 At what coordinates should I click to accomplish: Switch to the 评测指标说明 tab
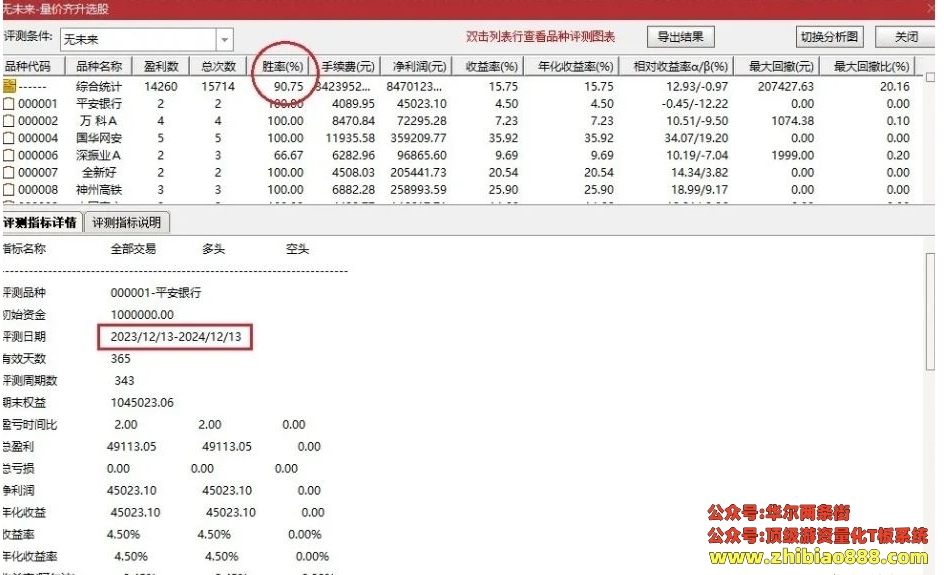pos(126,223)
